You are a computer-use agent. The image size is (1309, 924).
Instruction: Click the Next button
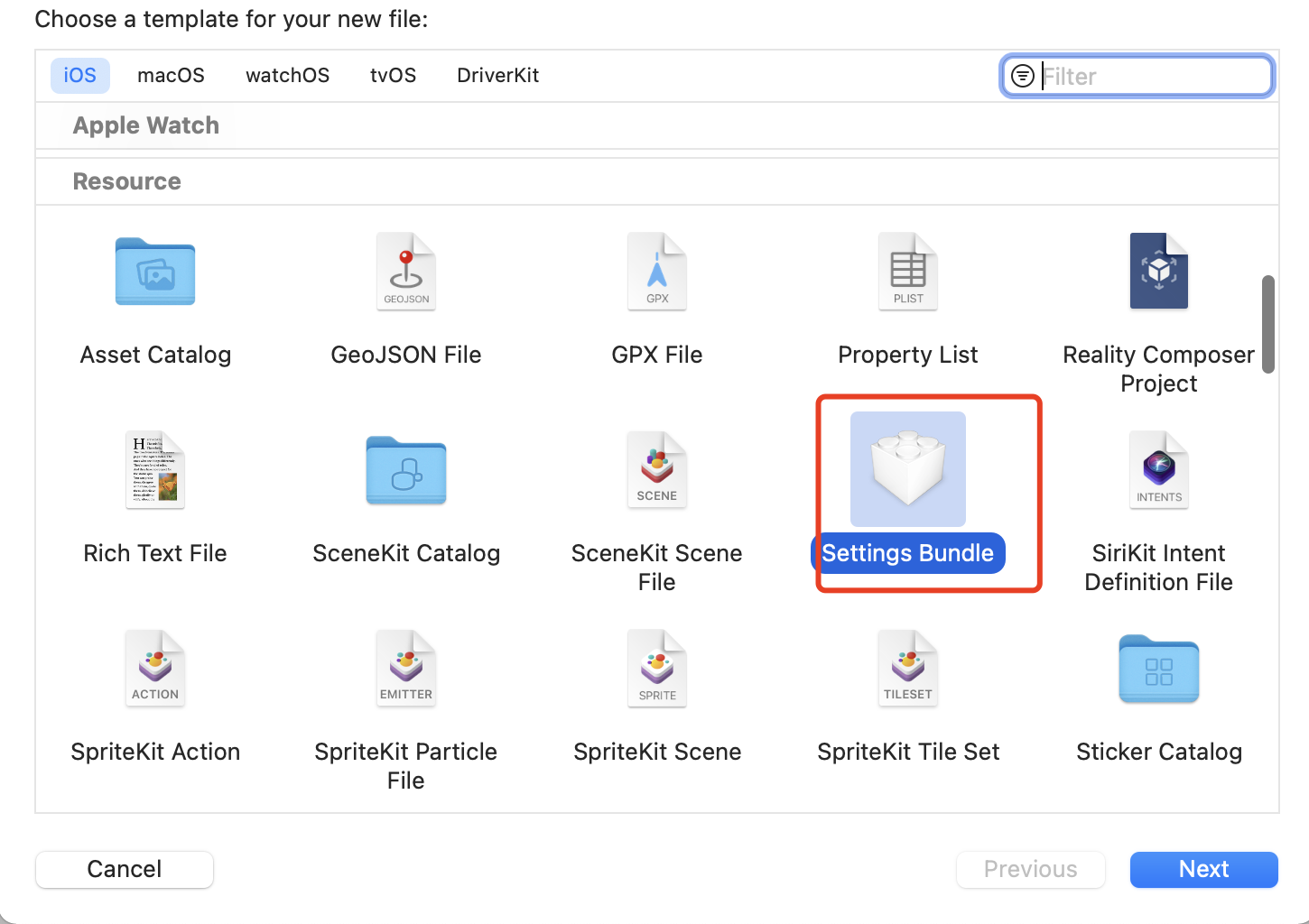click(x=1204, y=869)
